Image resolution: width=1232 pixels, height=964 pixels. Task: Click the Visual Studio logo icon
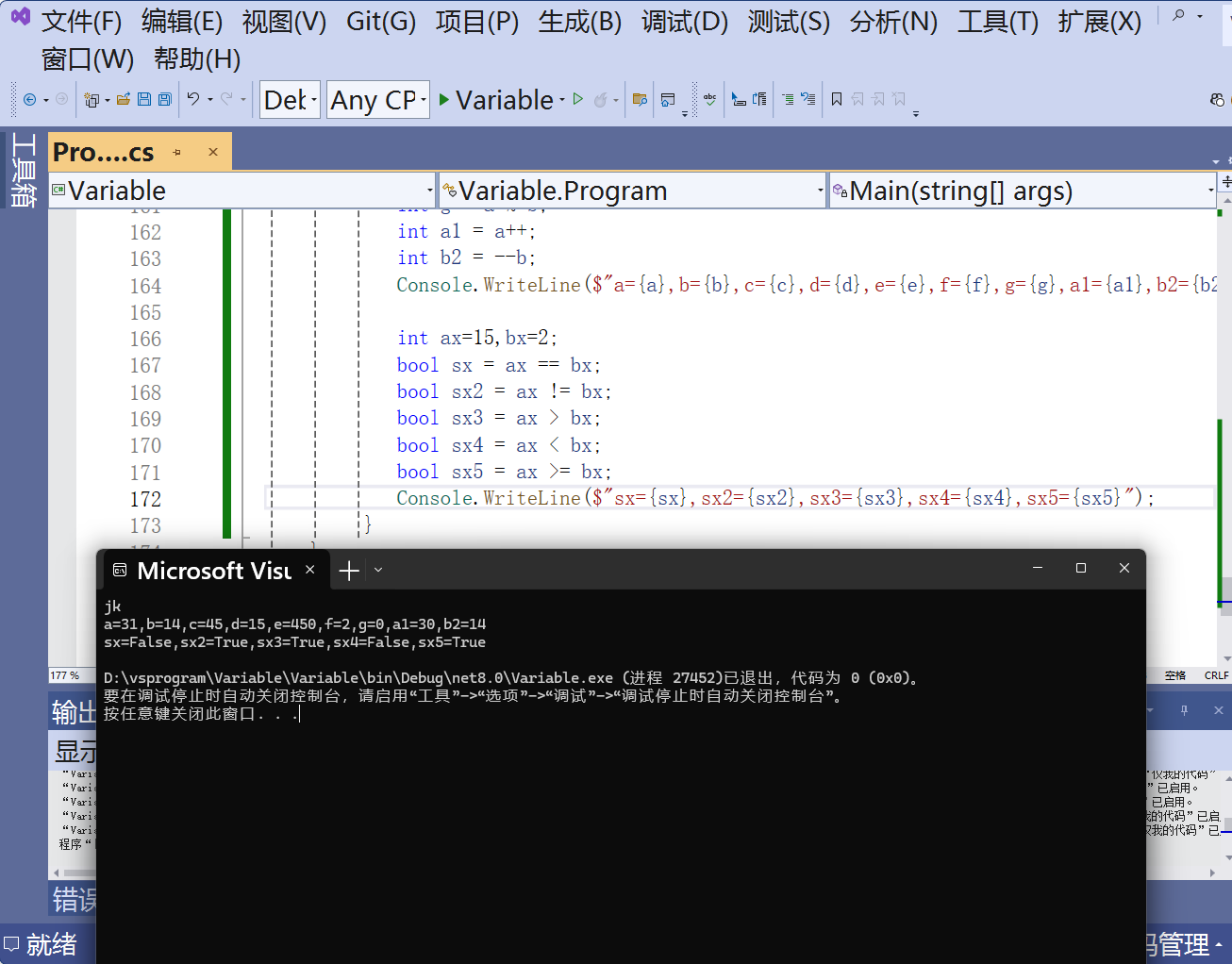(20, 18)
